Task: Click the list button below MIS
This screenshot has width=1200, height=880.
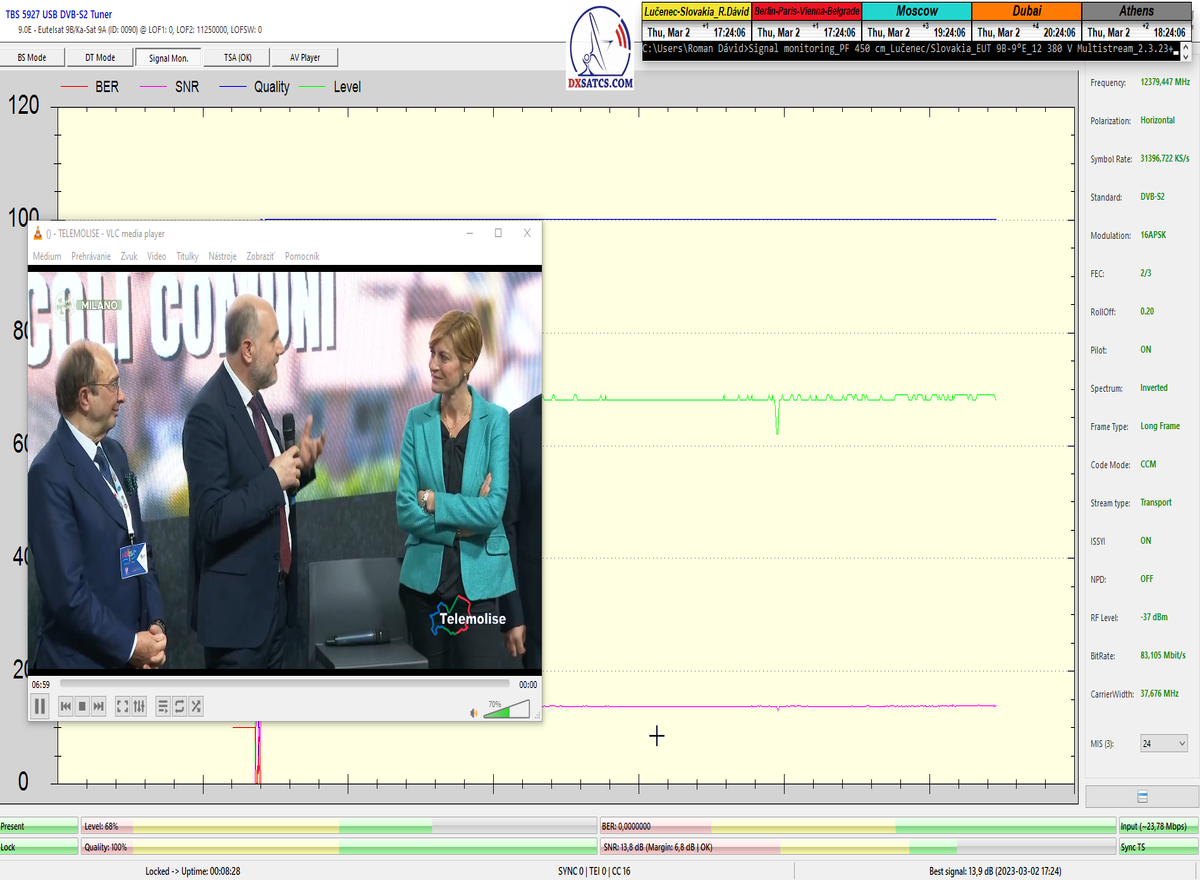Action: 1142,797
